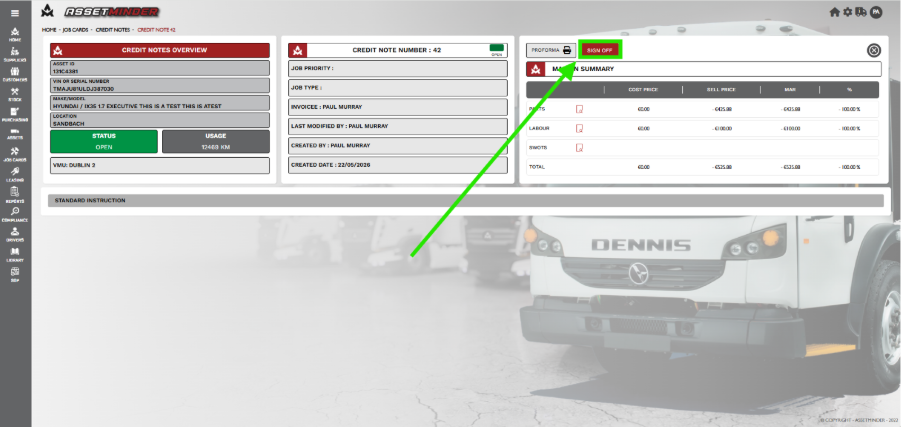
Task: Click the % column header
Action: coord(849,90)
